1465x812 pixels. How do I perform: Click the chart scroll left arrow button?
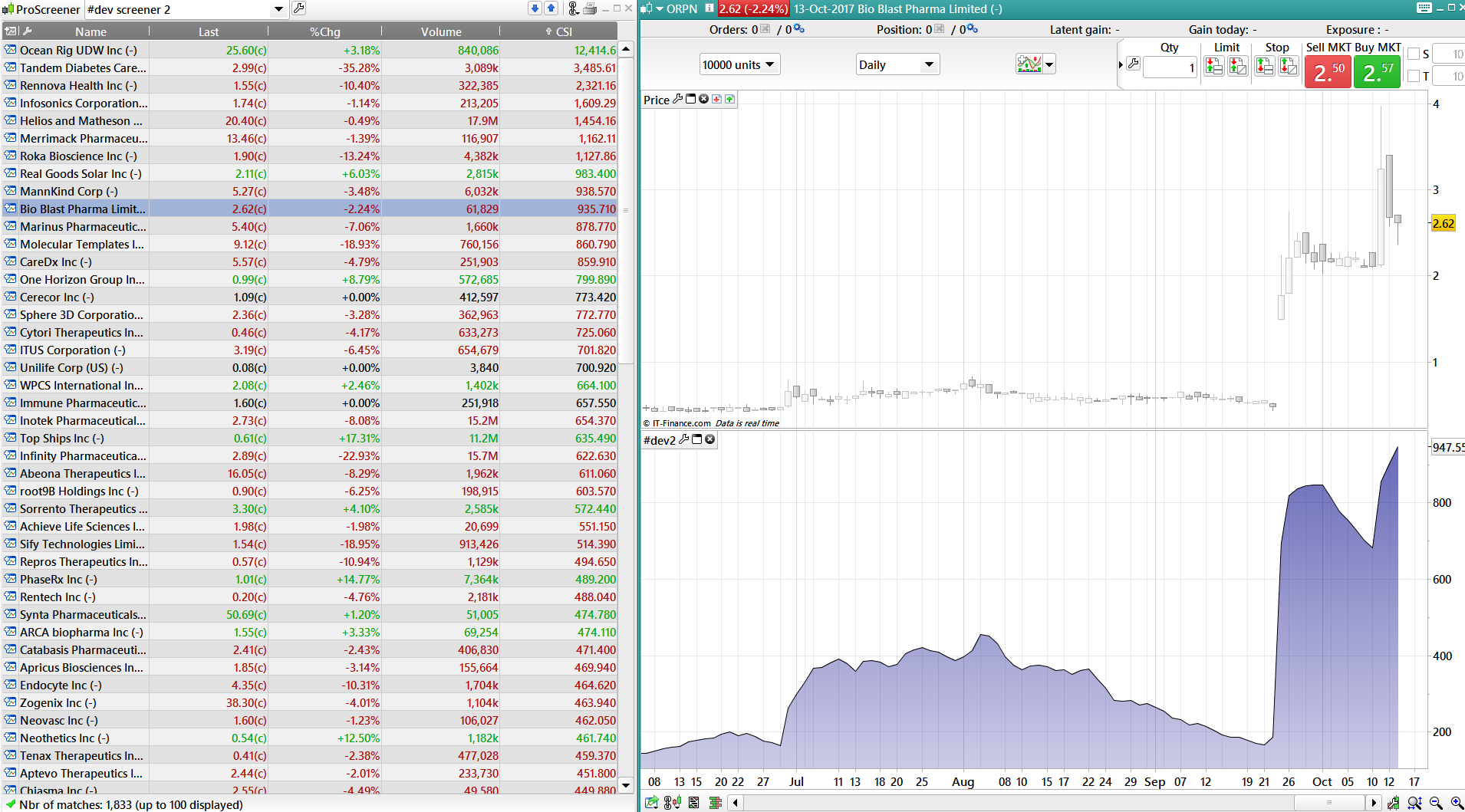coord(736,803)
